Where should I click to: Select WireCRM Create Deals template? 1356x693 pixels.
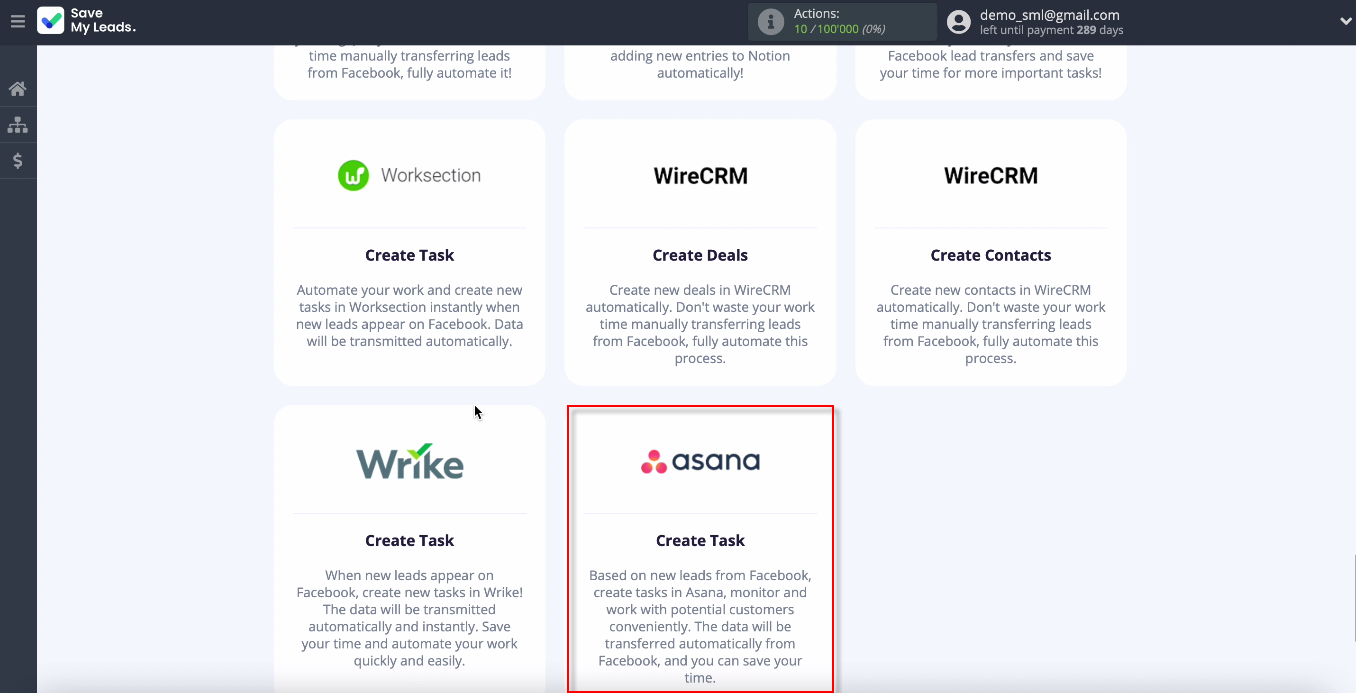[700, 255]
